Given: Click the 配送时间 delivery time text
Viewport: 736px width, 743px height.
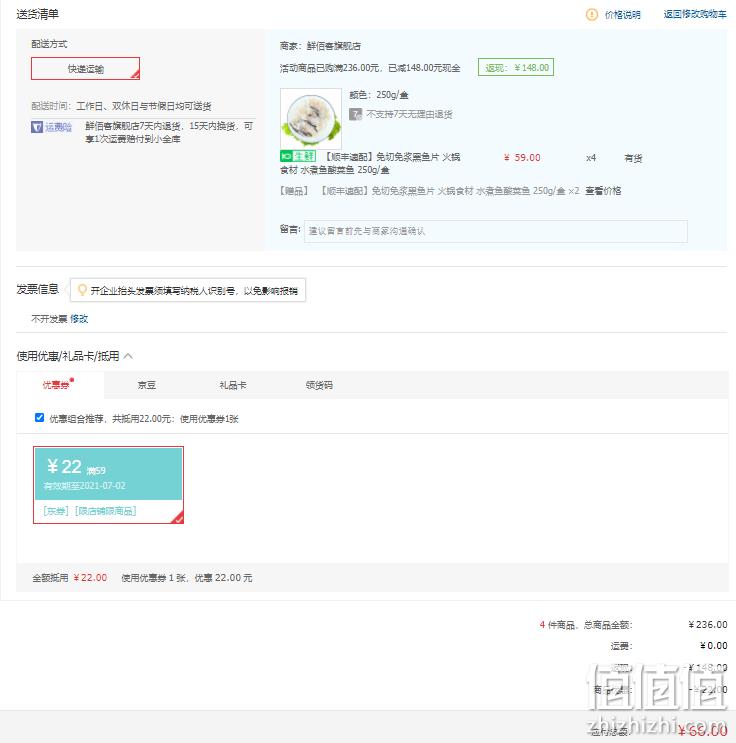Looking at the screenshot, I should point(121,106).
